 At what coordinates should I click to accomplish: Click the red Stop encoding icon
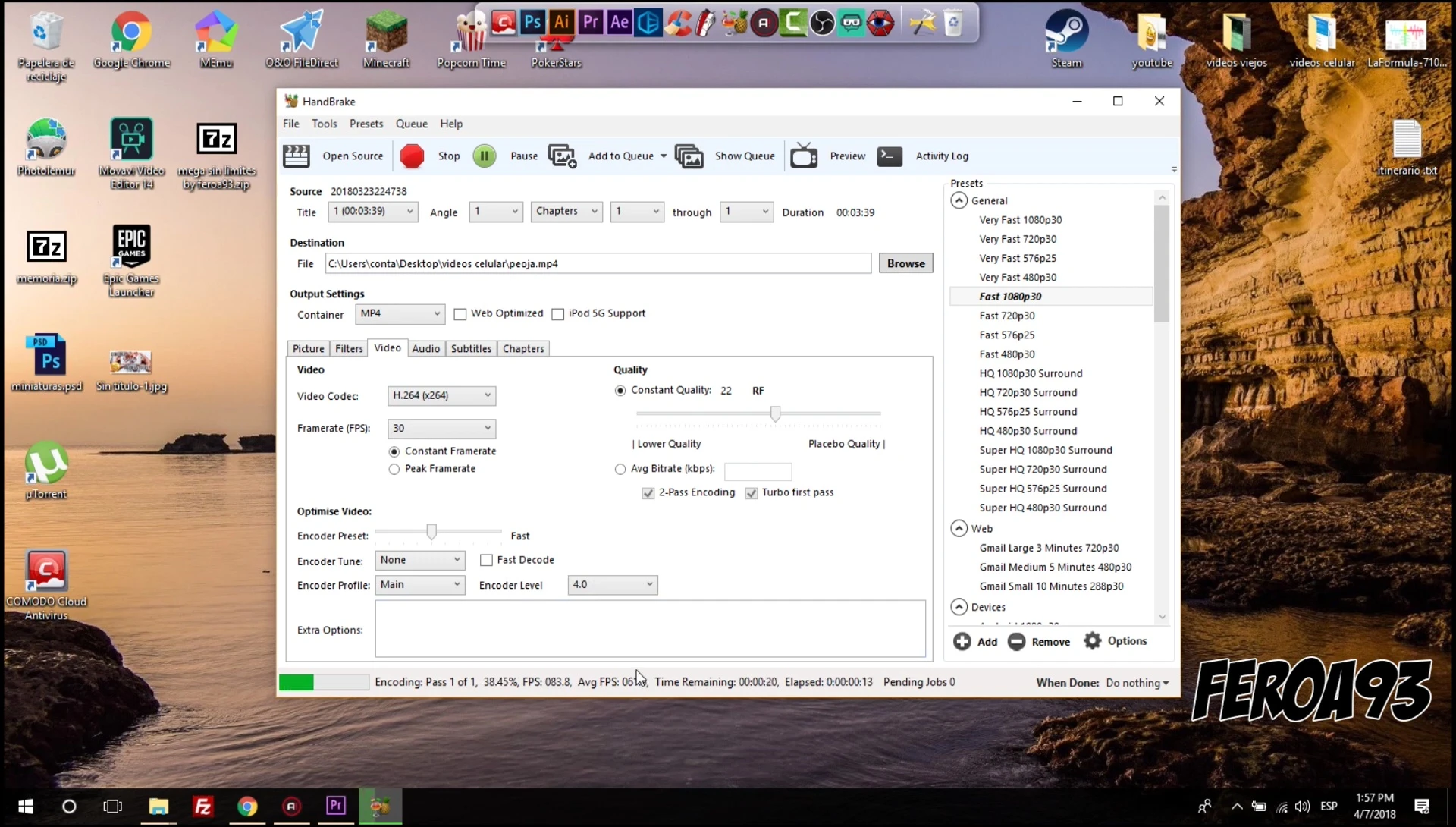pyautogui.click(x=412, y=156)
